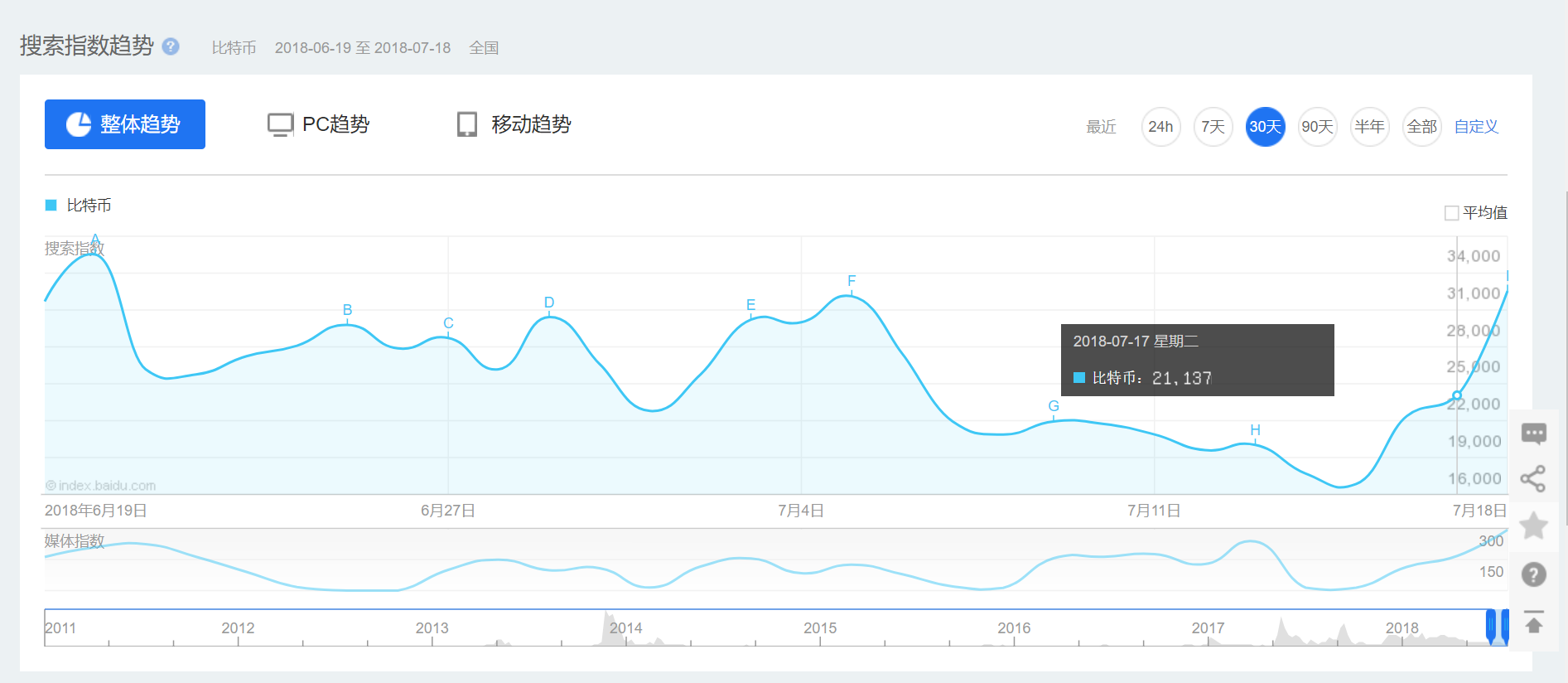
Task: Click the 7月4日 axis label
Action: point(801,511)
